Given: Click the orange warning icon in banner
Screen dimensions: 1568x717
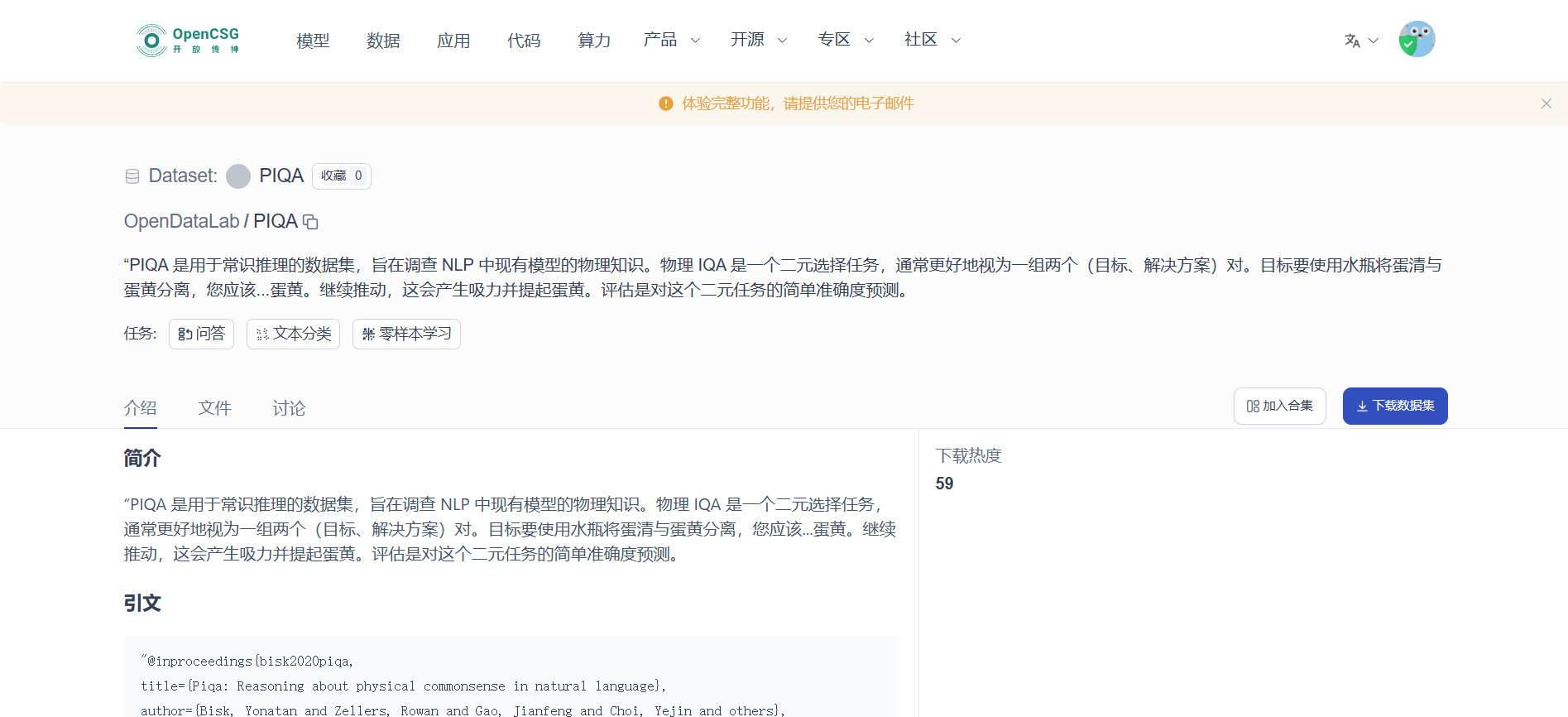Looking at the screenshot, I should tap(665, 103).
